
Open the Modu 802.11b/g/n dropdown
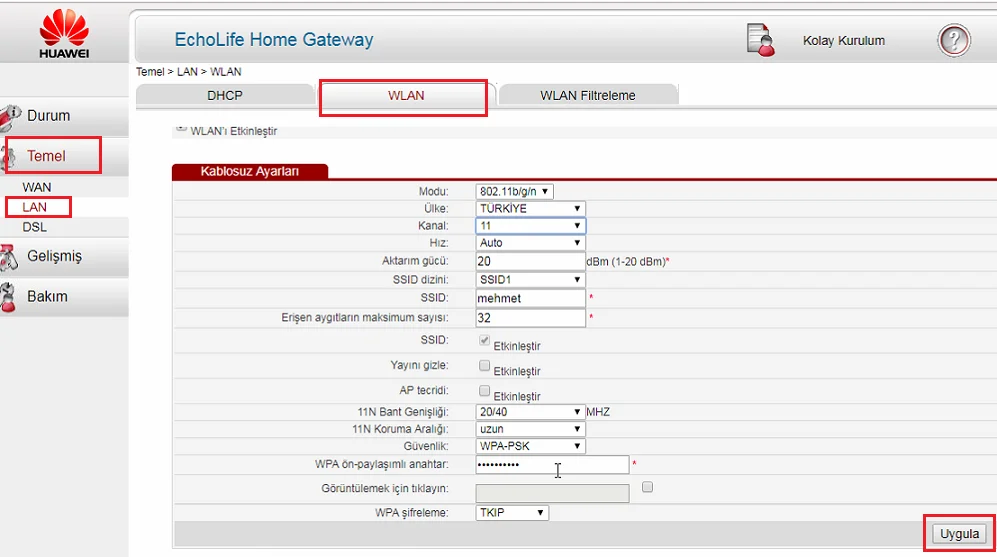point(515,191)
